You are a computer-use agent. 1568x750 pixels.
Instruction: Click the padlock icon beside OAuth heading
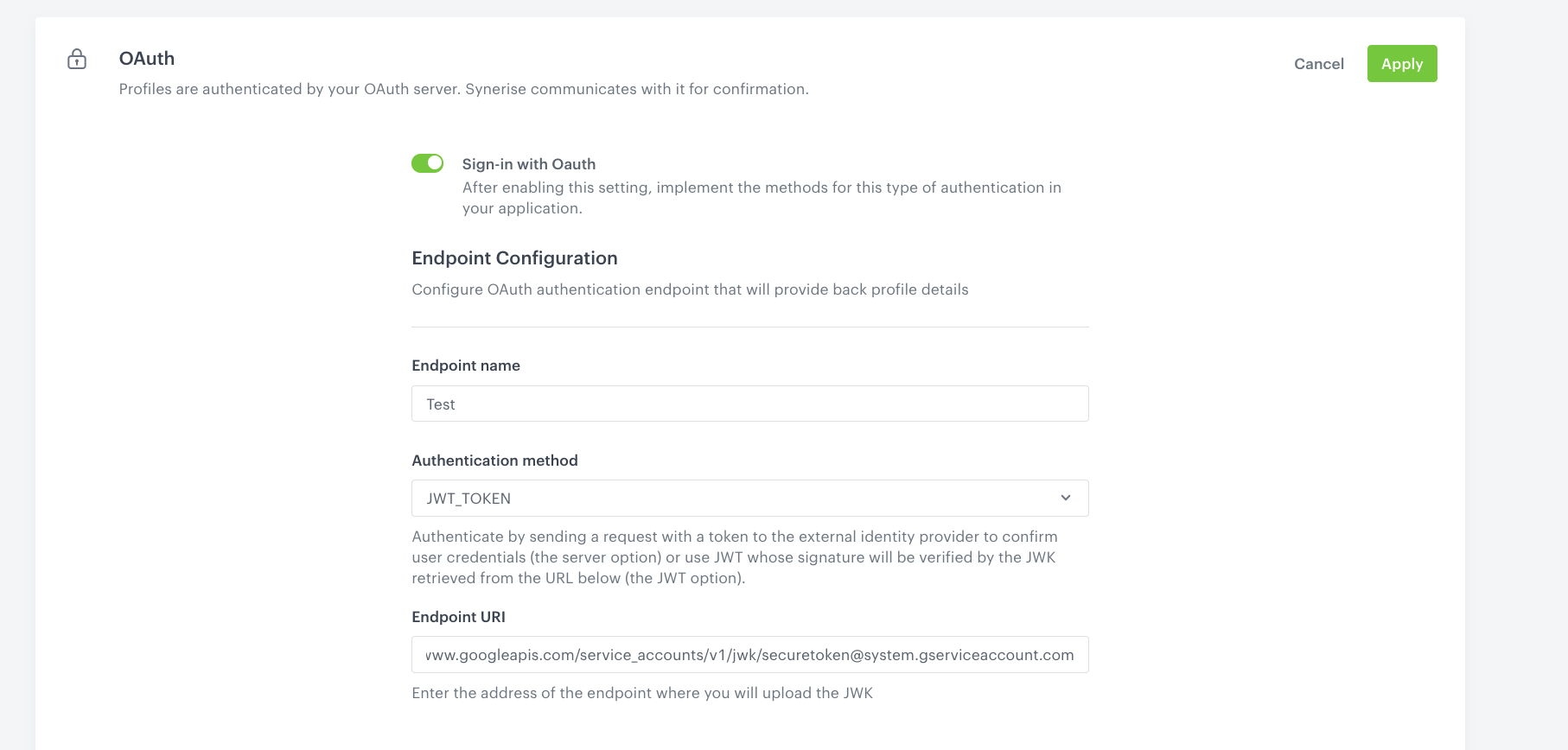tap(78, 59)
